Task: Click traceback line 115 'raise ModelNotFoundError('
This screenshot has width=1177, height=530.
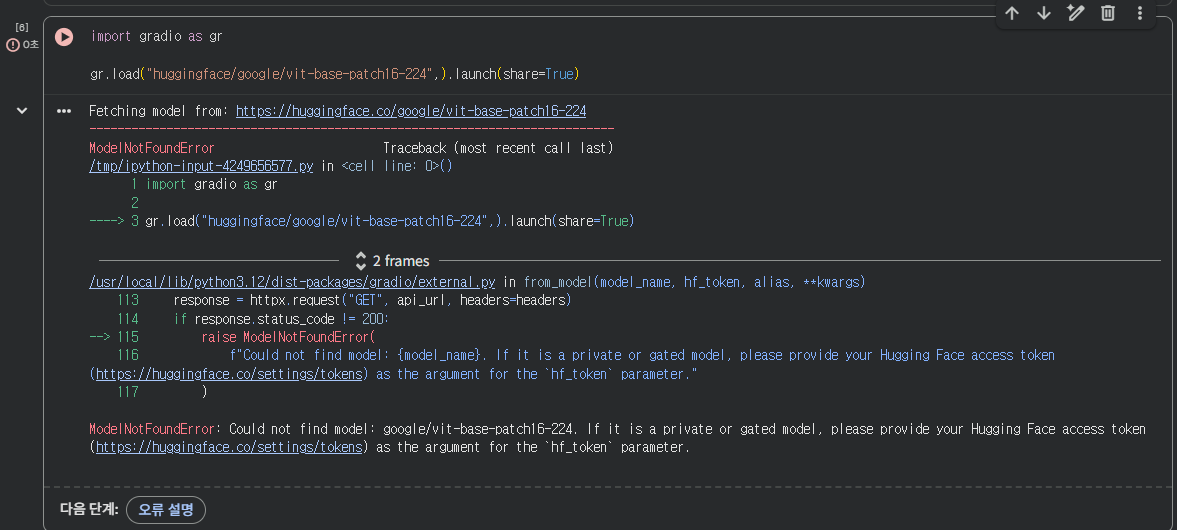Action: tap(287, 337)
